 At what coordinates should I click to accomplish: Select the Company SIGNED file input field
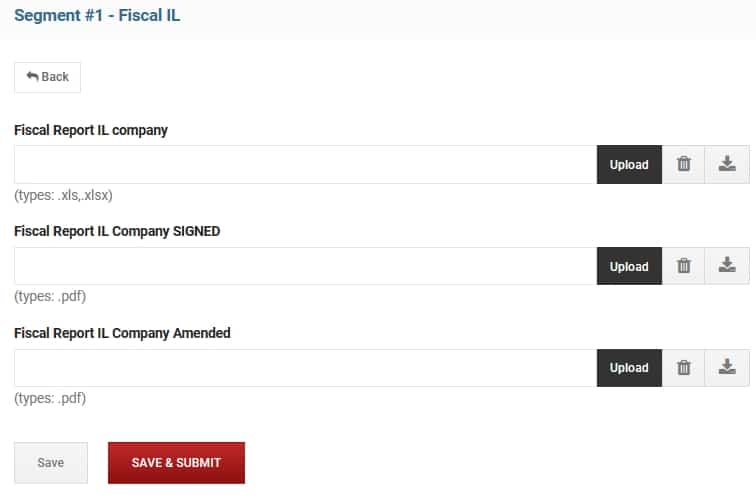click(x=306, y=266)
